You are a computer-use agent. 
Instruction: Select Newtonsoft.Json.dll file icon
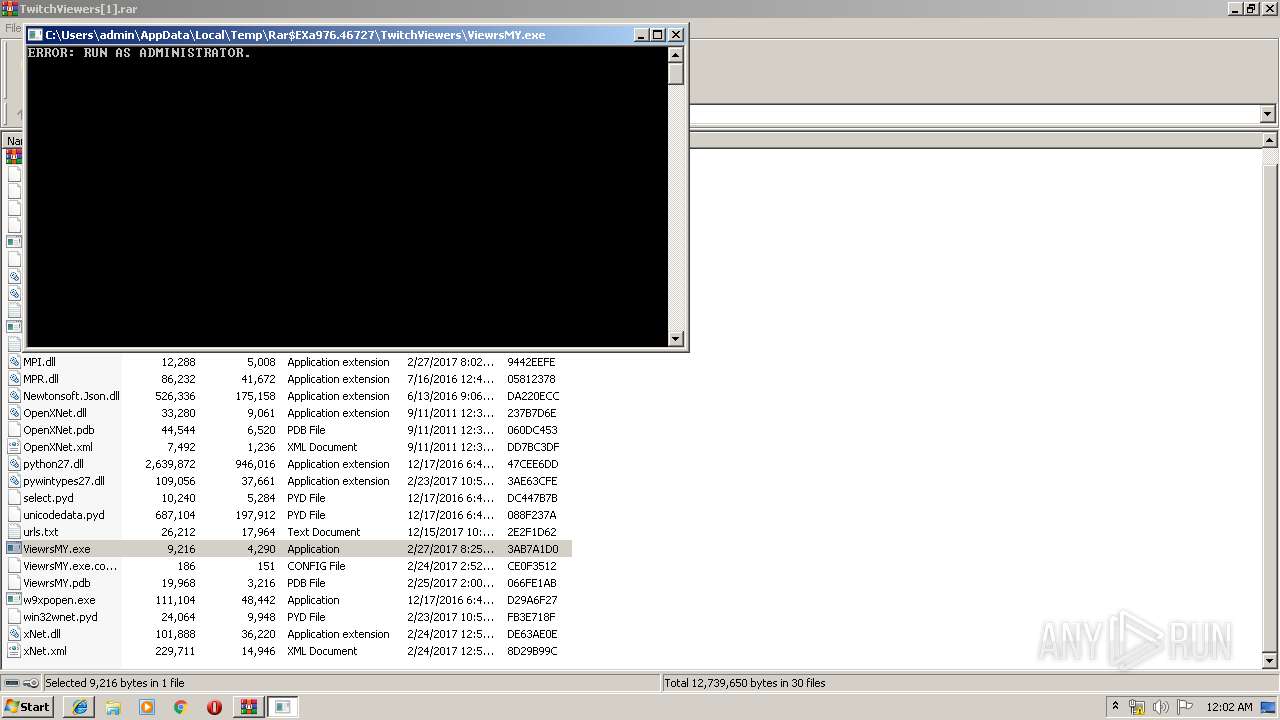14,396
